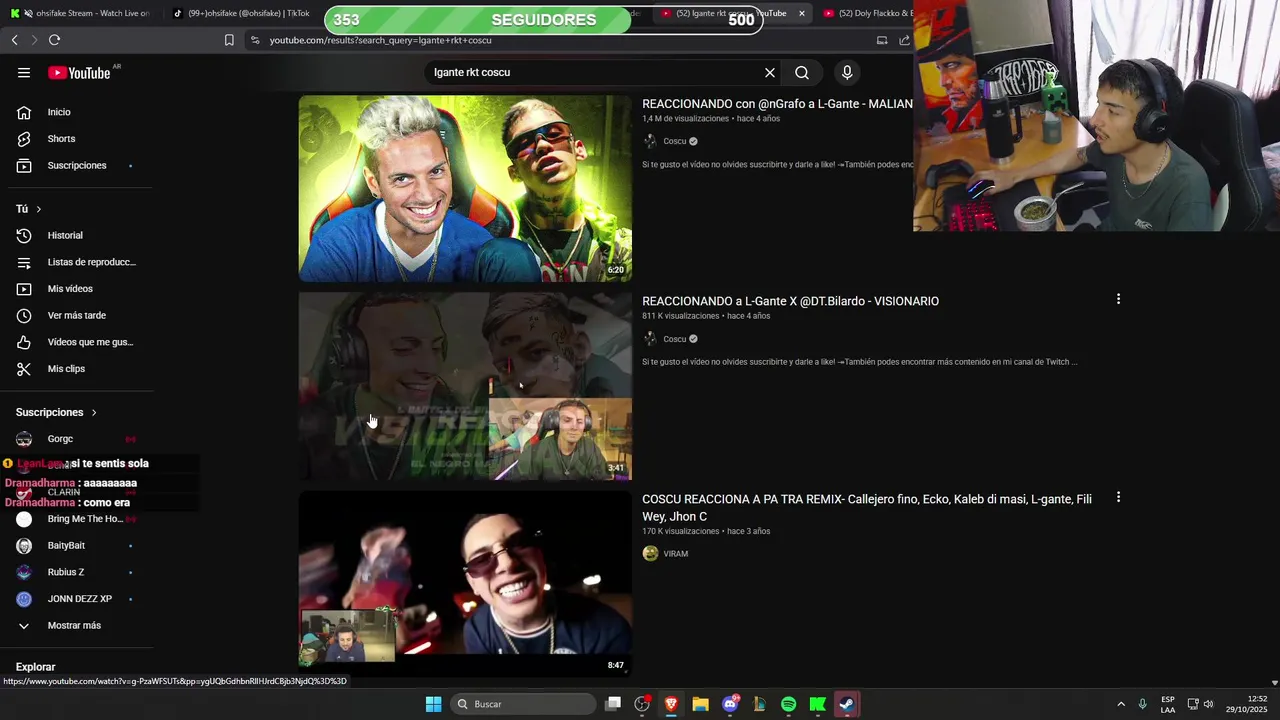Viewport: 1280px width, 720px height.
Task: Open JONN DEZZ XP channel
Action: [80, 599]
